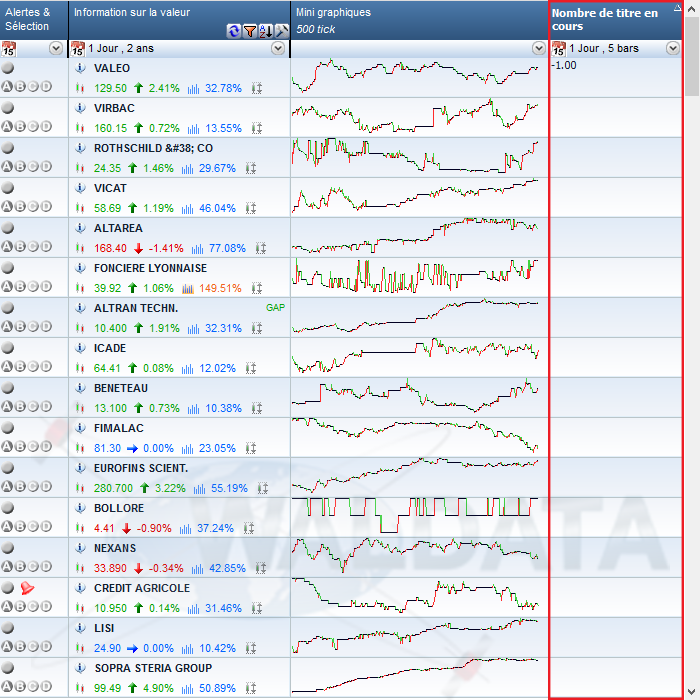
Task: Open the '1 Jour , 5 bars' dropdown arrow
Action: [x=673, y=48]
